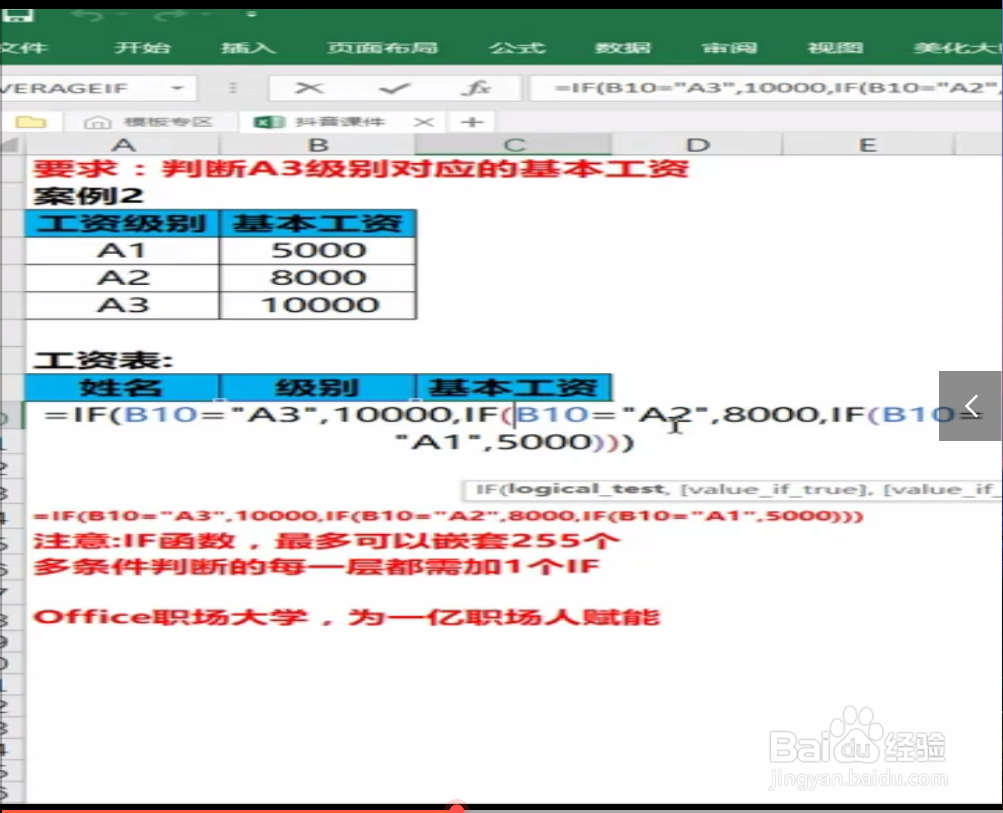The image size is (1003, 813).
Task: Click the Redo arrow icon
Action: coord(169,15)
